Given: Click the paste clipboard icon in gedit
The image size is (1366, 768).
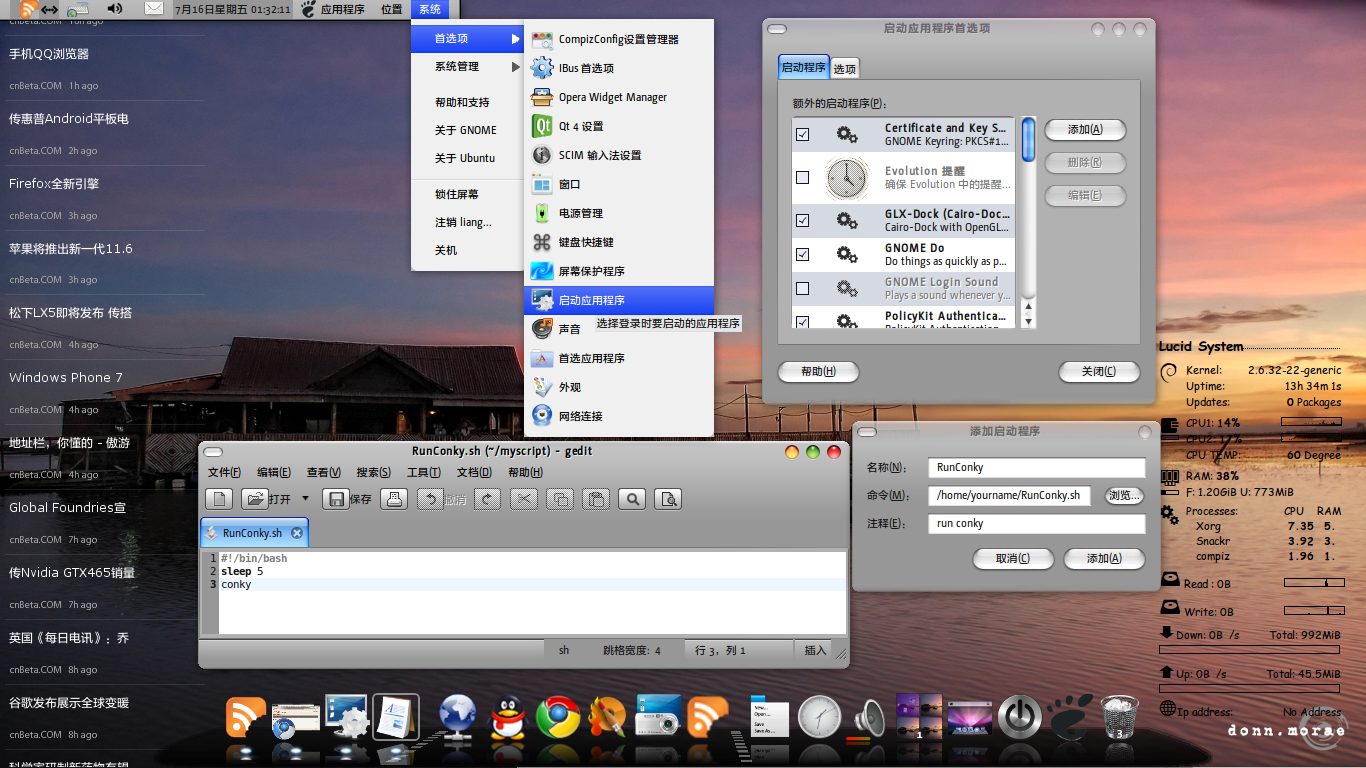Looking at the screenshot, I should (x=596, y=499).
